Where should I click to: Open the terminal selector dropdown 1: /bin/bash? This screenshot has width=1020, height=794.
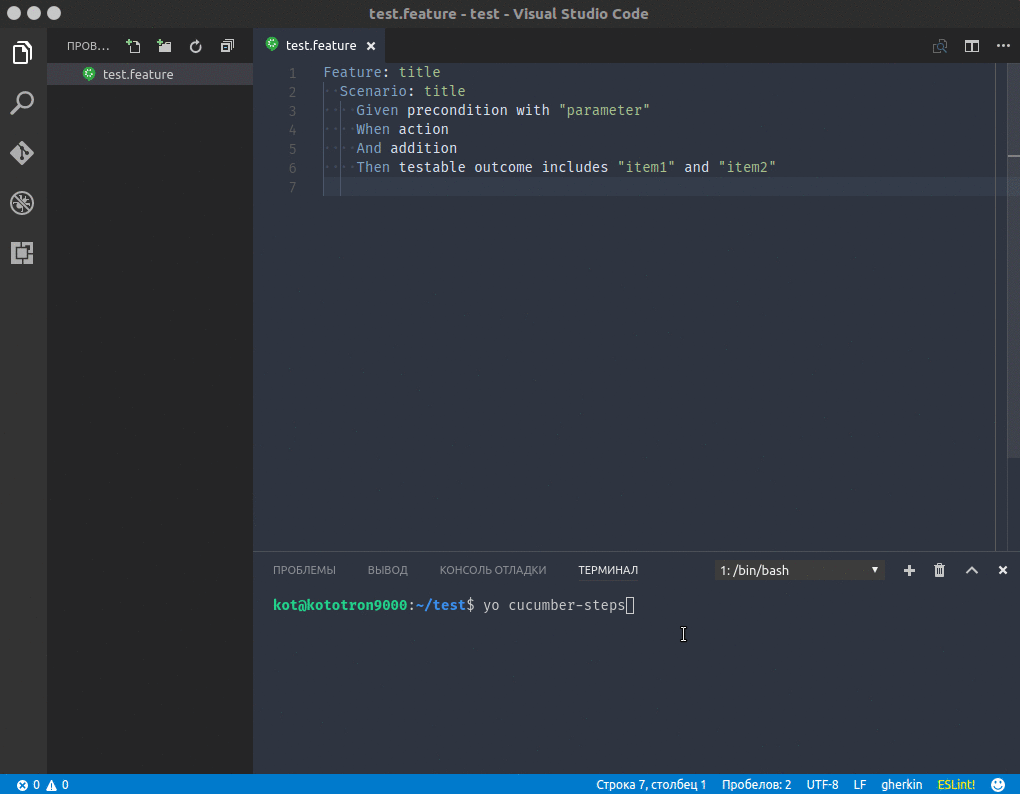[x=799, y=570]
